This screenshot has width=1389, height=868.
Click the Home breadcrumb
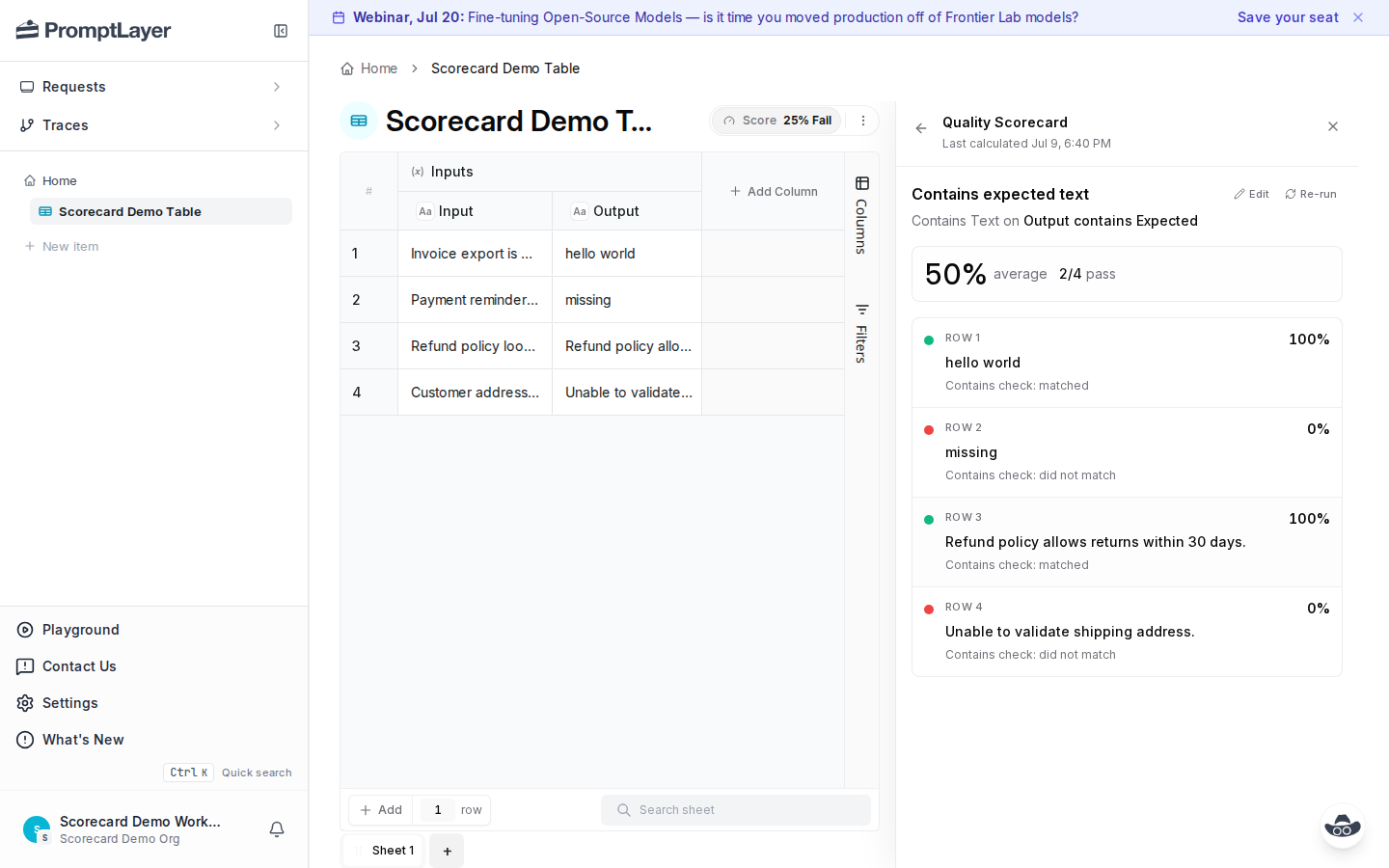click(369, 68)
